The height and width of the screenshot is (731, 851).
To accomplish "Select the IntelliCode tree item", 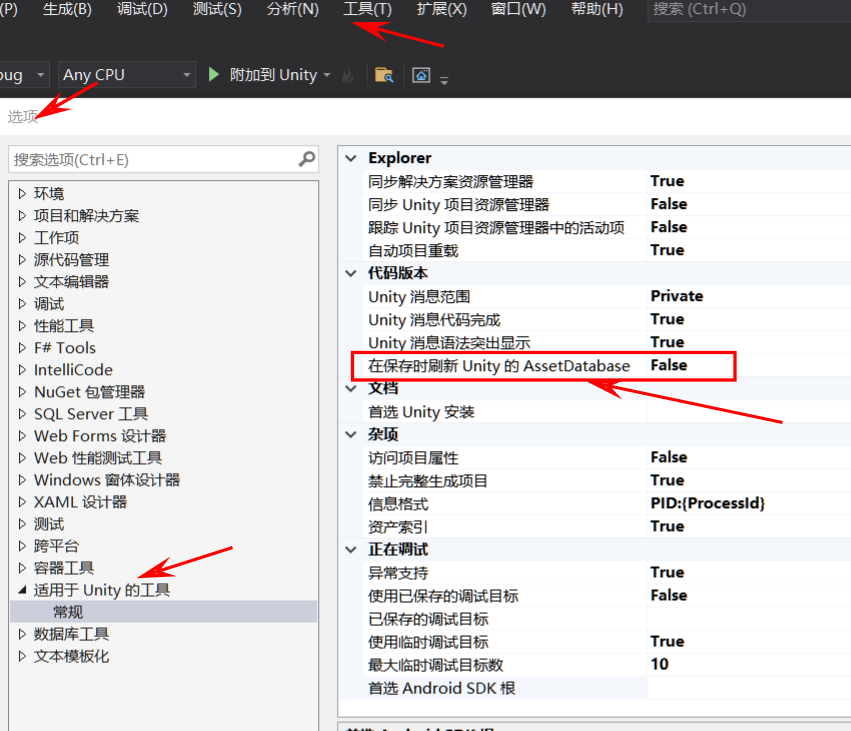I will (x=73, y=370).
